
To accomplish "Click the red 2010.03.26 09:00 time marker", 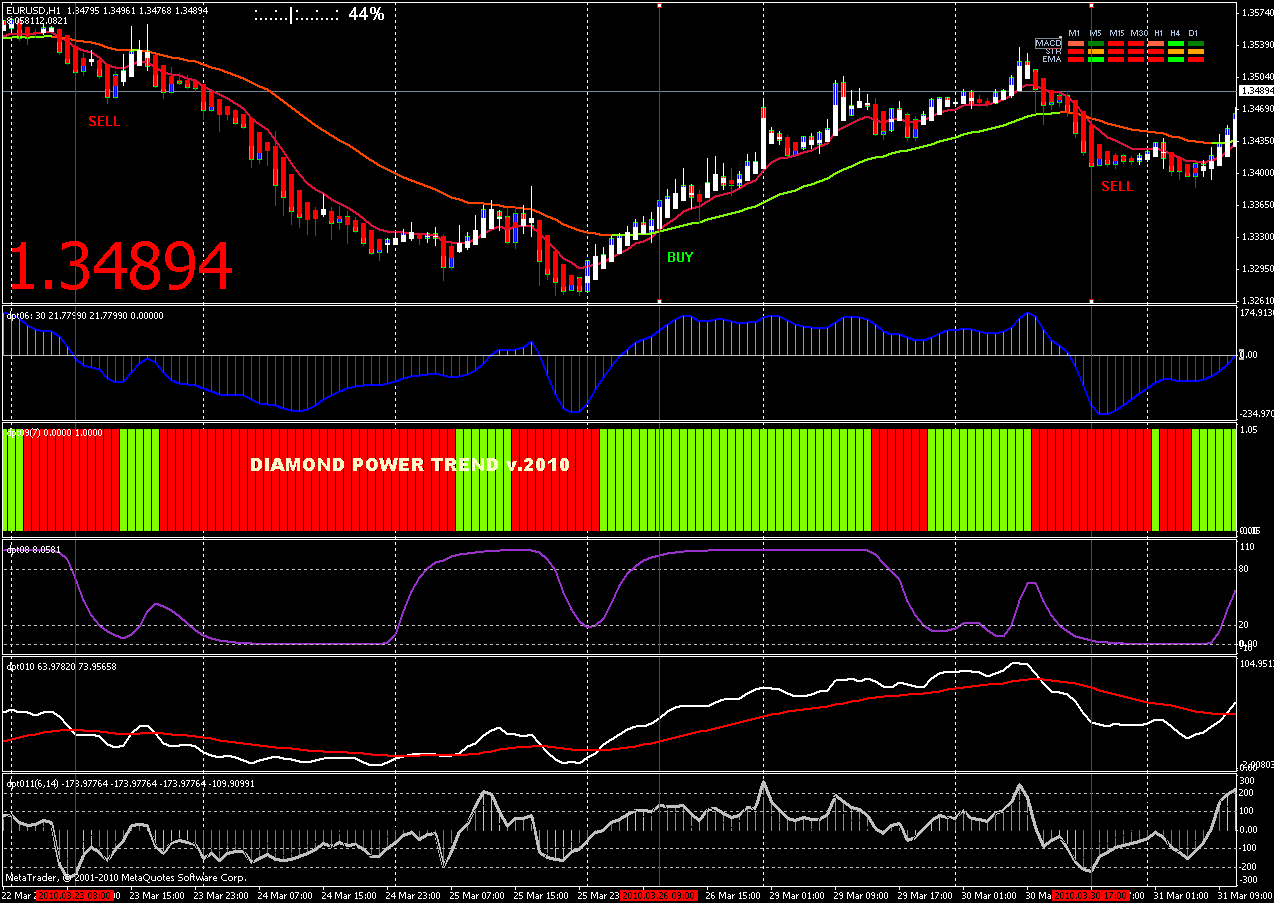I will point(658,895).
